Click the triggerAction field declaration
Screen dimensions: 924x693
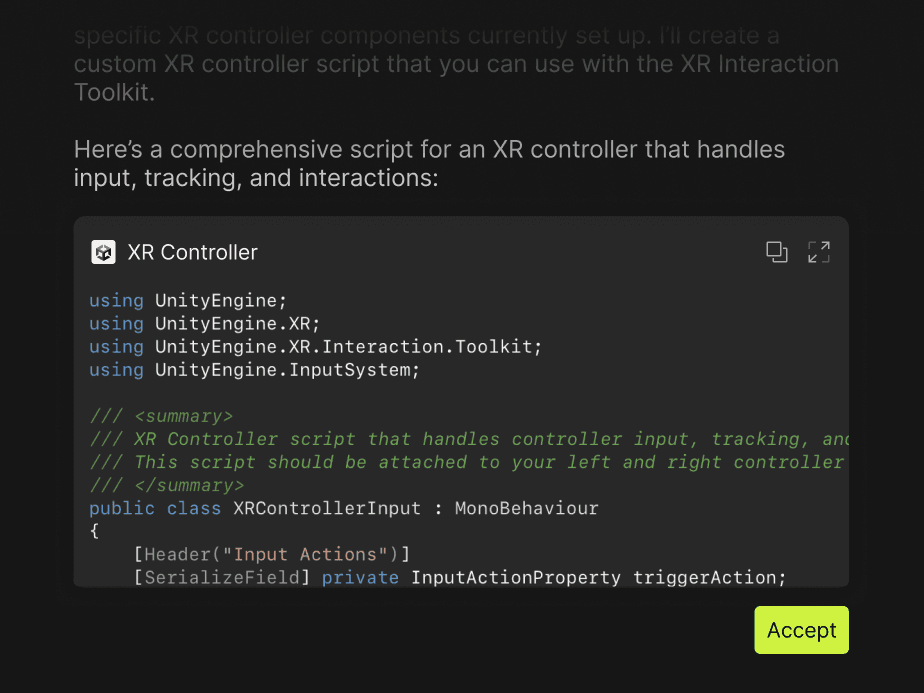460,578
